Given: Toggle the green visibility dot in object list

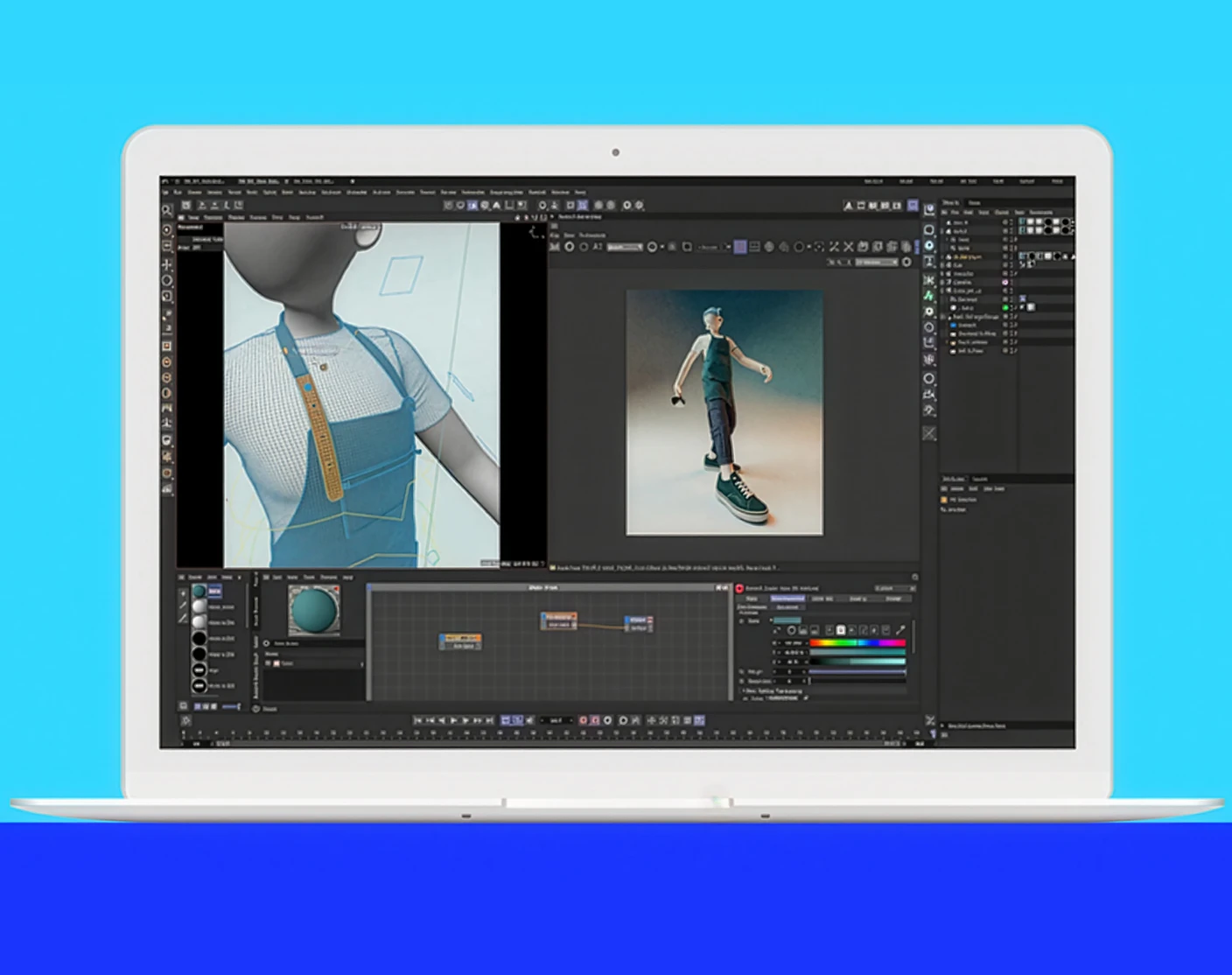Looking at the screenshot, I should pos(1004,307).
